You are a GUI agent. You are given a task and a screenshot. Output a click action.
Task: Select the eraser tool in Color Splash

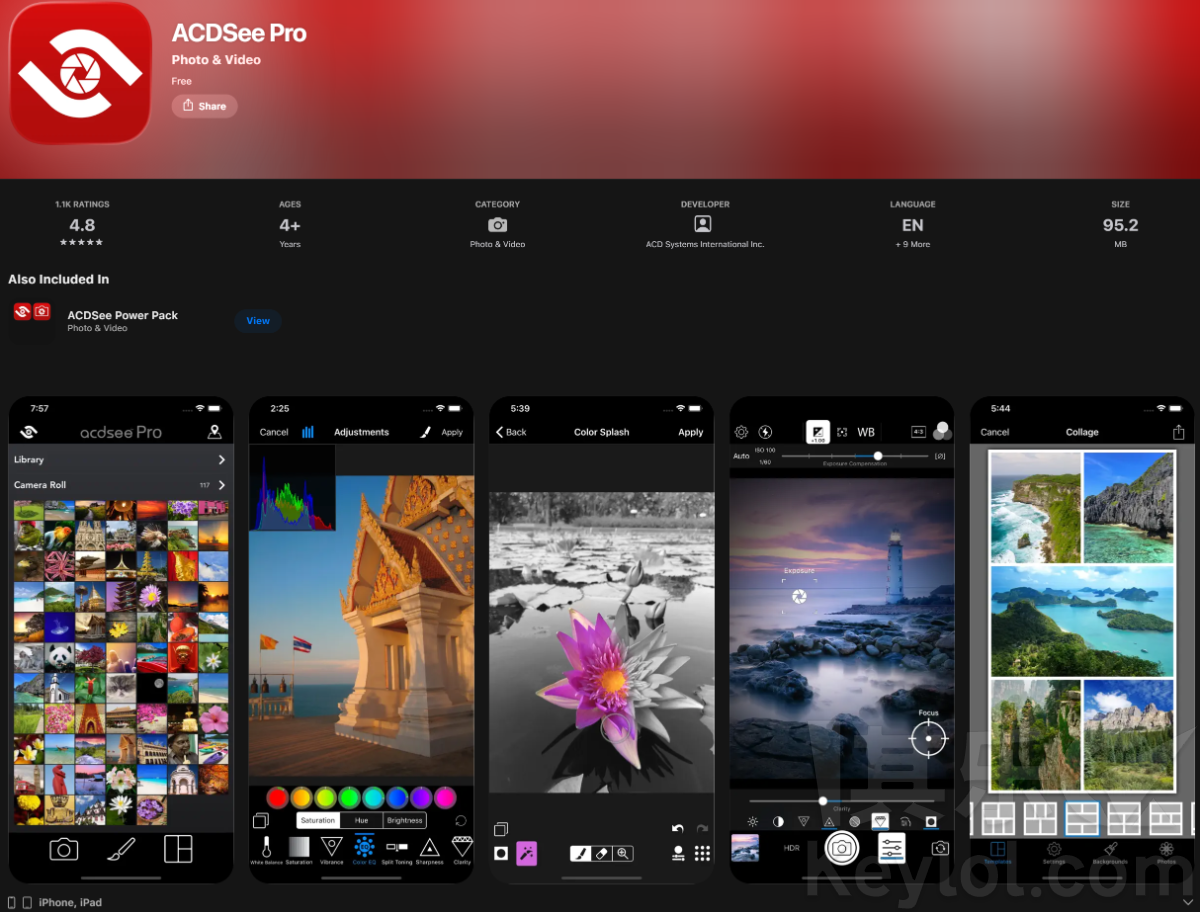point(601,853)
